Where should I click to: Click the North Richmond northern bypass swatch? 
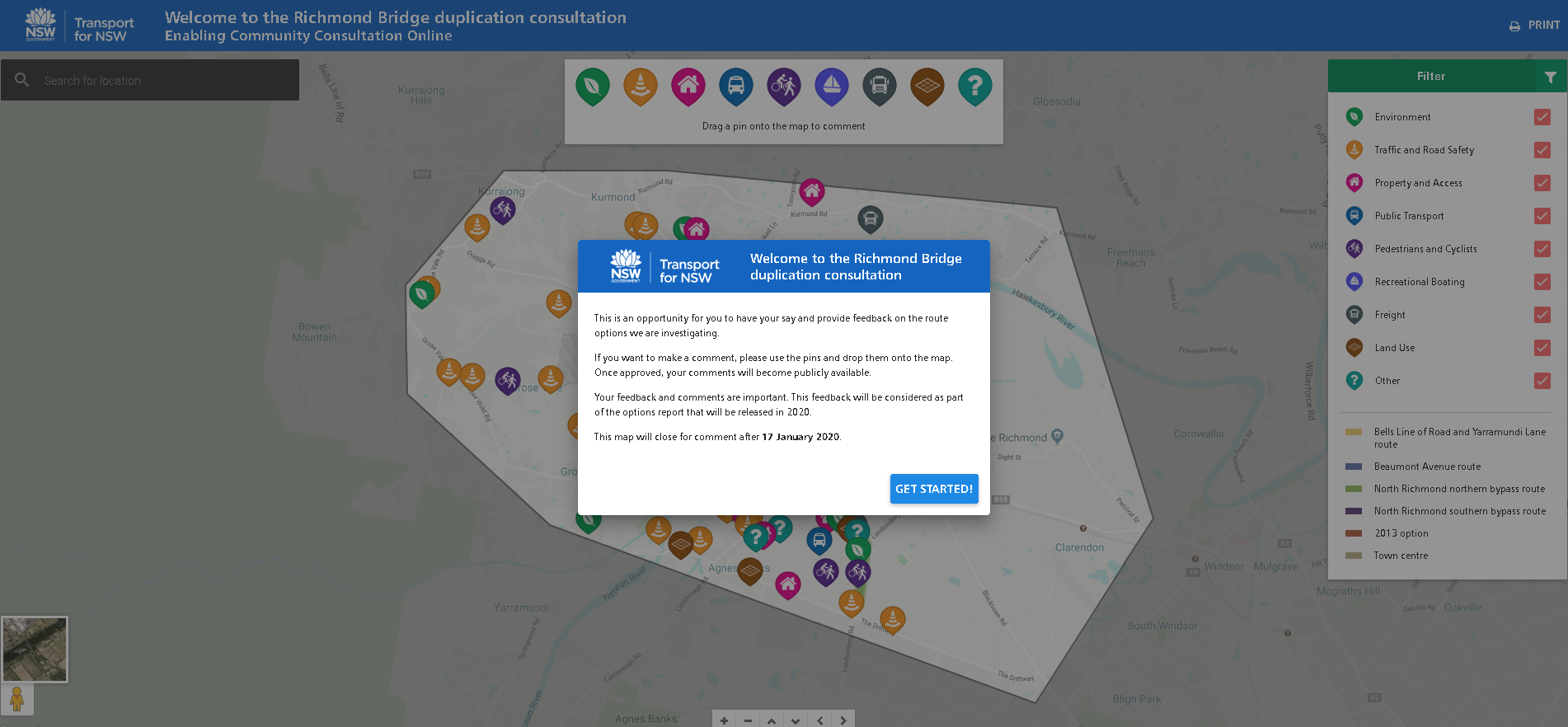pos(1354,489)
